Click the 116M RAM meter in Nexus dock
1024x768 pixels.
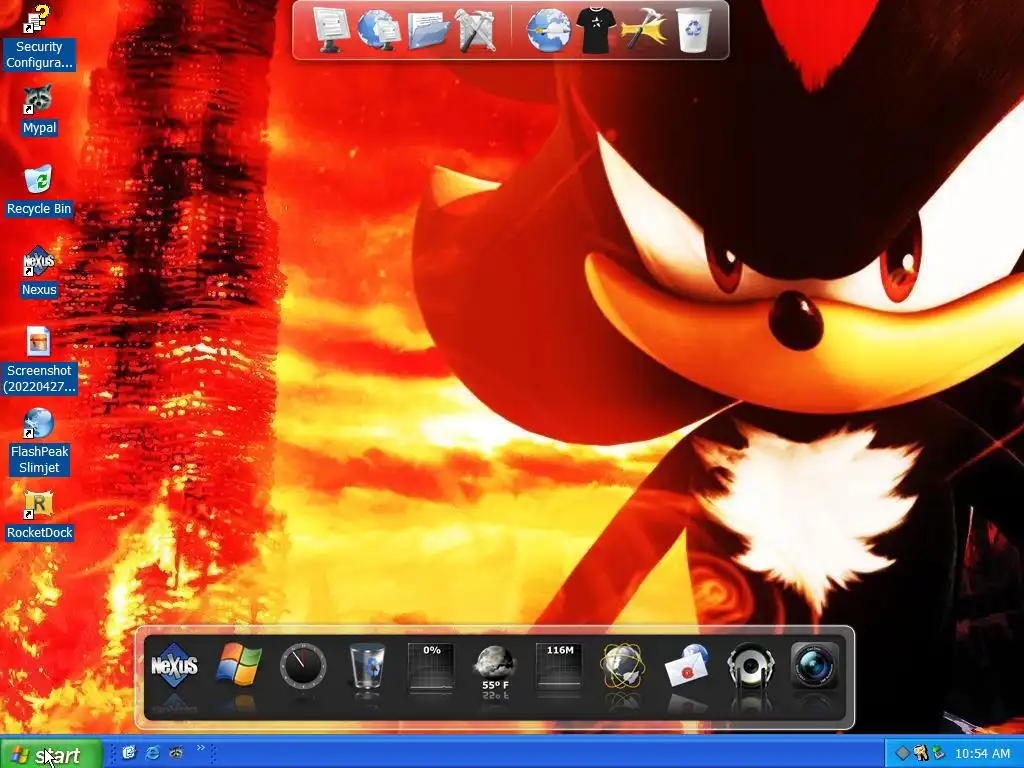point(559,666)
